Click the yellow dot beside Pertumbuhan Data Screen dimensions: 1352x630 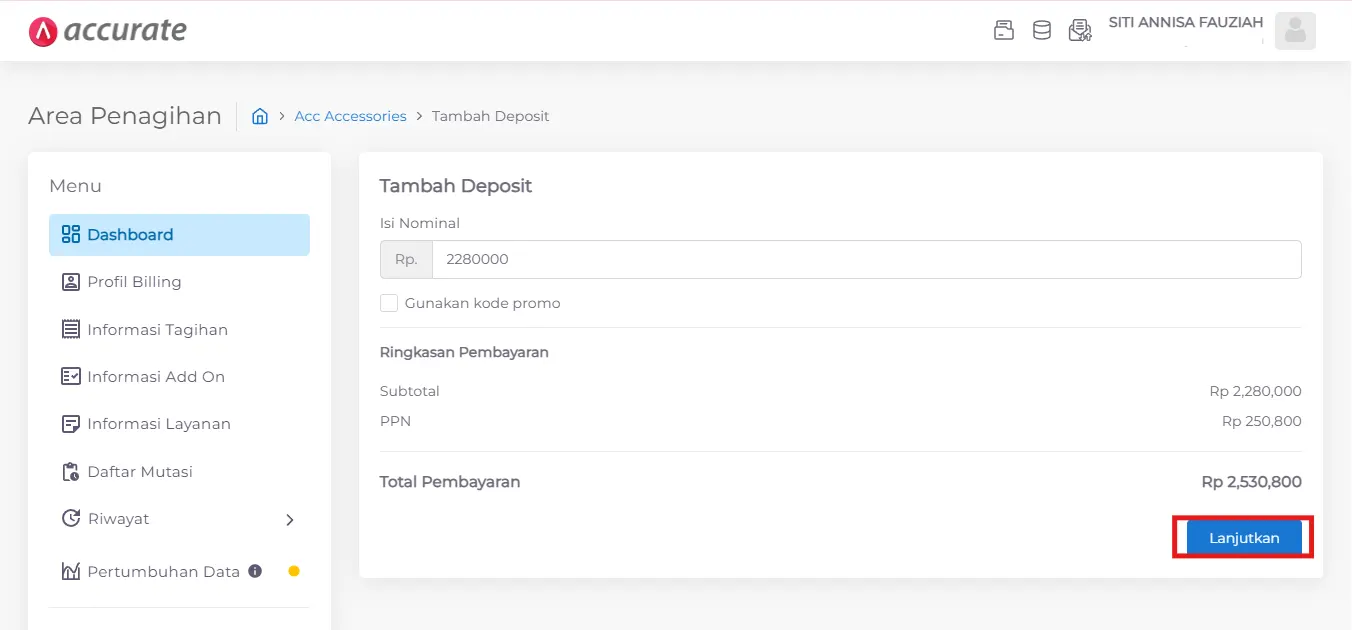point(294,571)
